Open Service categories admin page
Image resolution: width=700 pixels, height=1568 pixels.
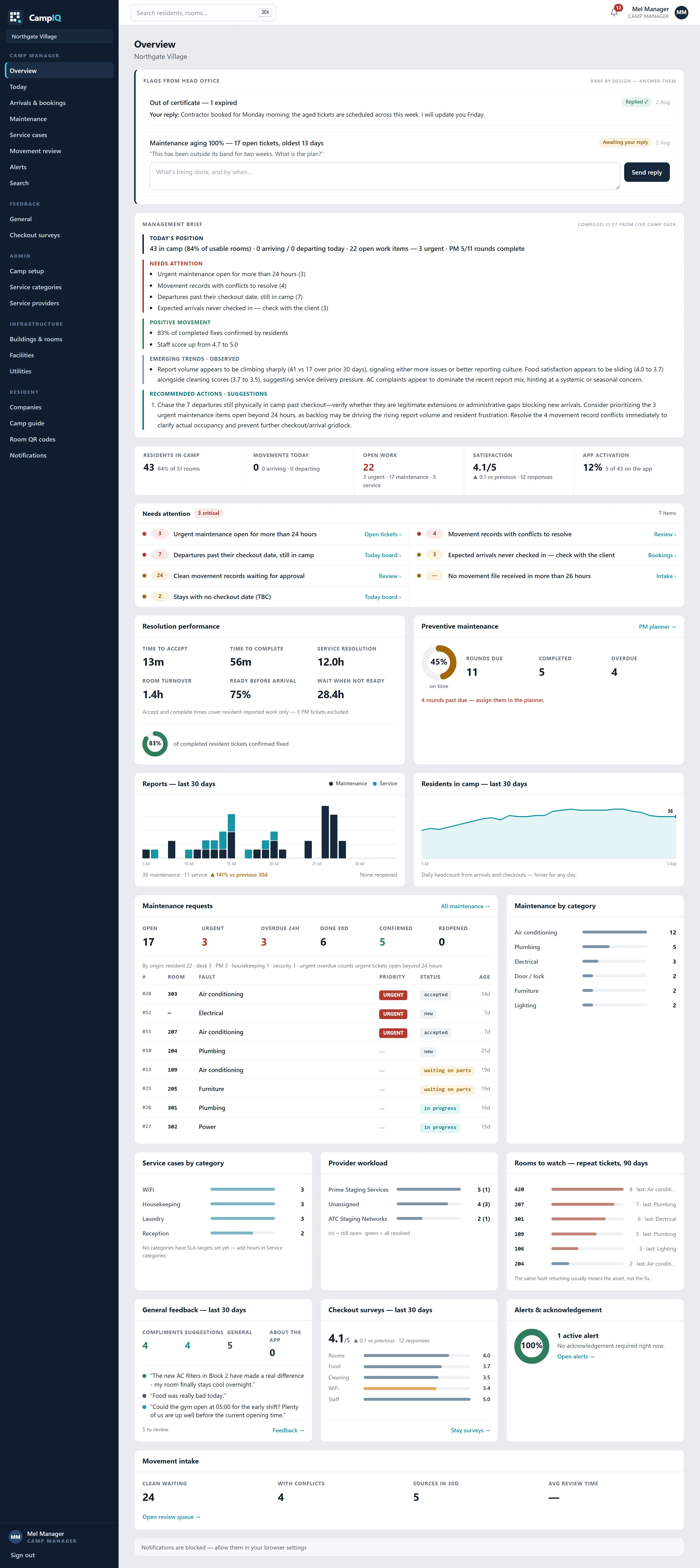60,287
